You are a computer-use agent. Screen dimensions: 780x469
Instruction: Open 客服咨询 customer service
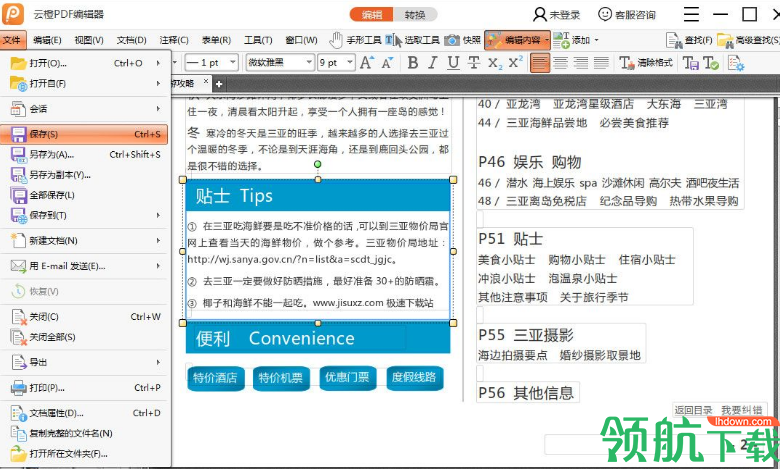627,14
